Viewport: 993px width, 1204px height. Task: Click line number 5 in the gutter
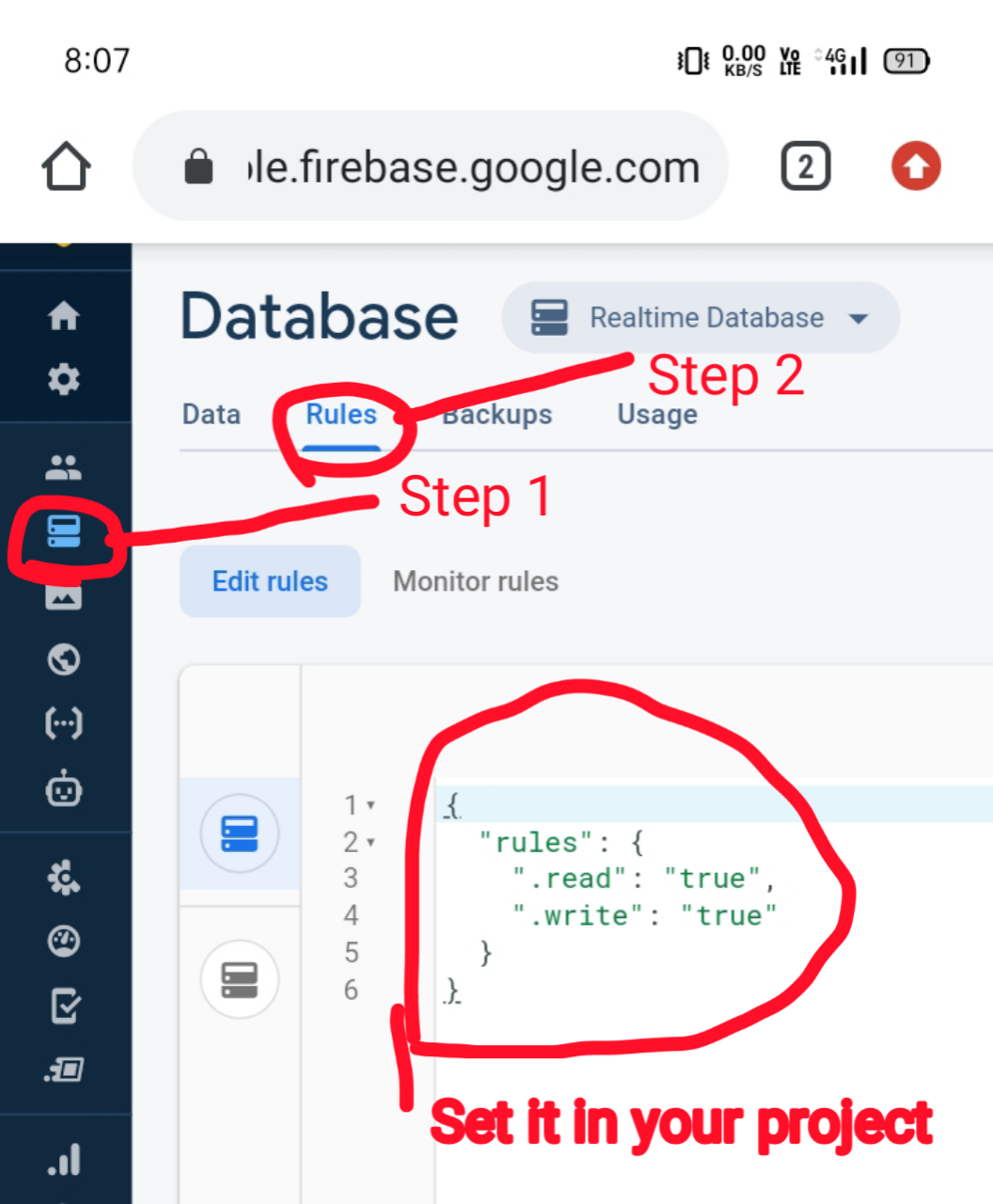coord(351,953)
